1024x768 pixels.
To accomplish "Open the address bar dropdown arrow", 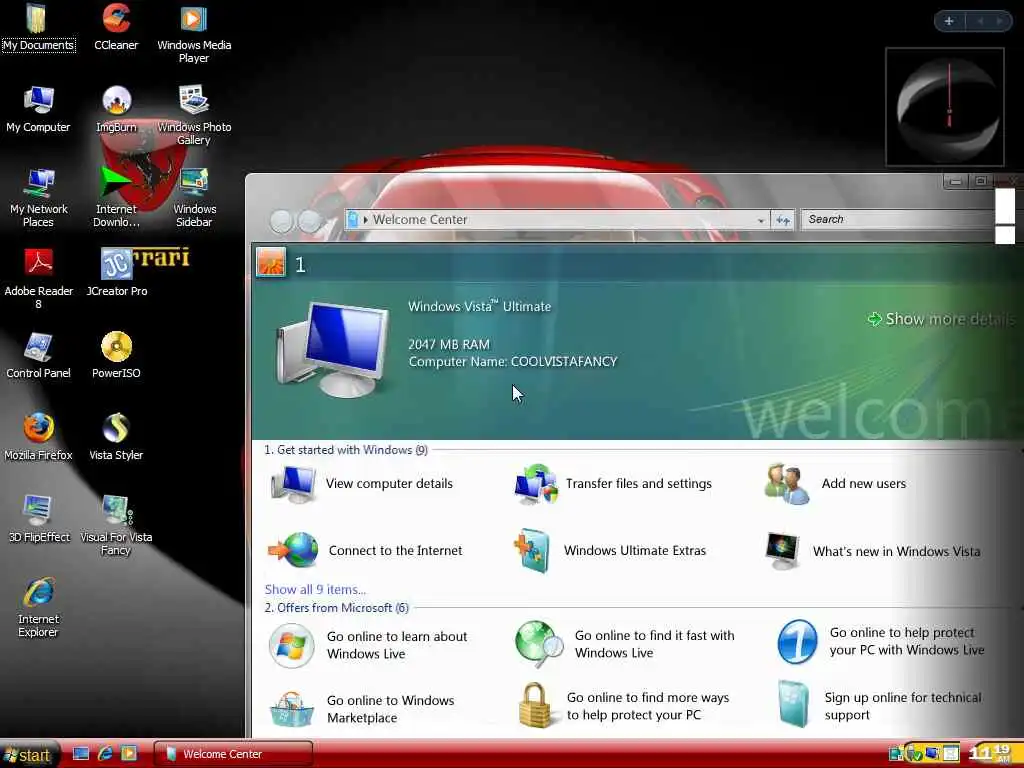I will 761,221.
